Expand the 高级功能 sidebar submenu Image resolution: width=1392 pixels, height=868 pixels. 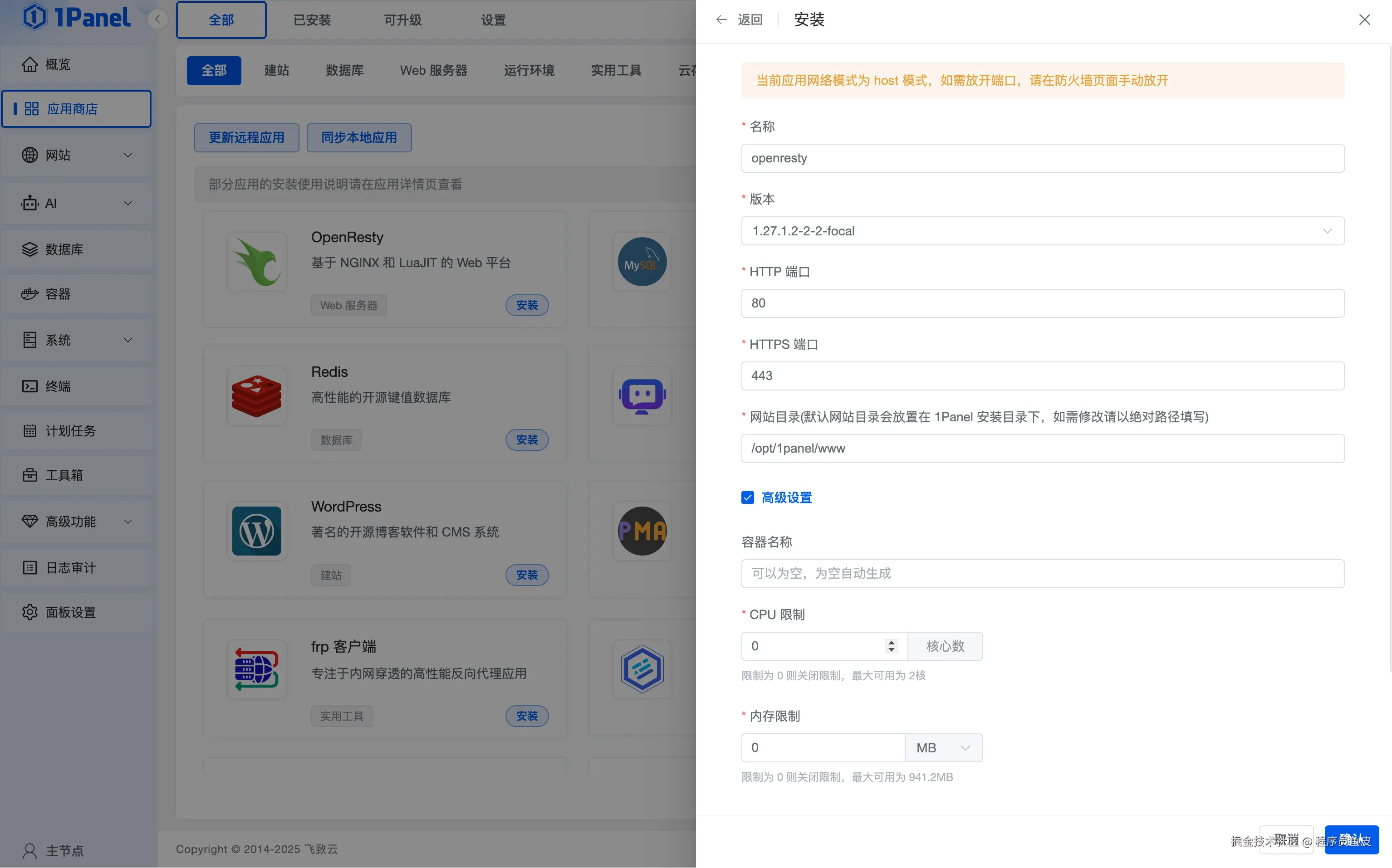[x=127, y=521]
